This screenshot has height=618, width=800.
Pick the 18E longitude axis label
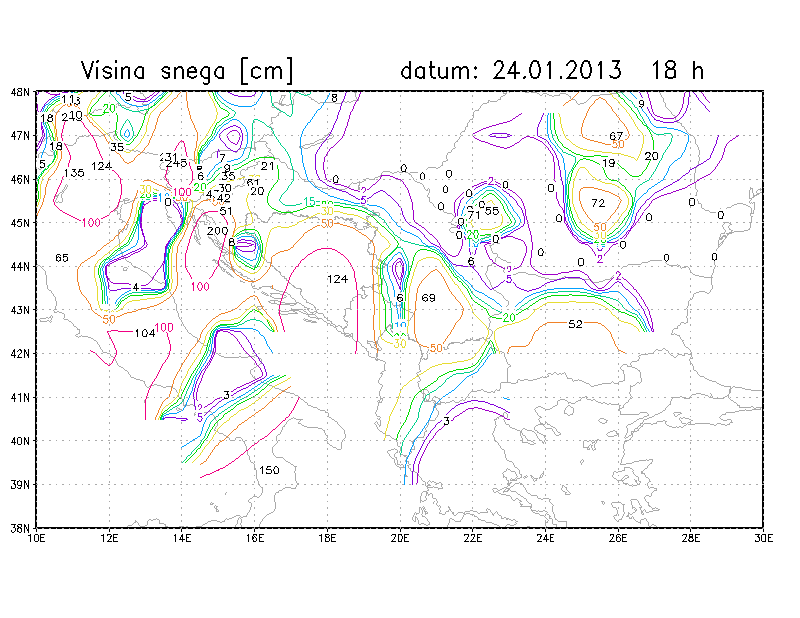tap(327, 538)
